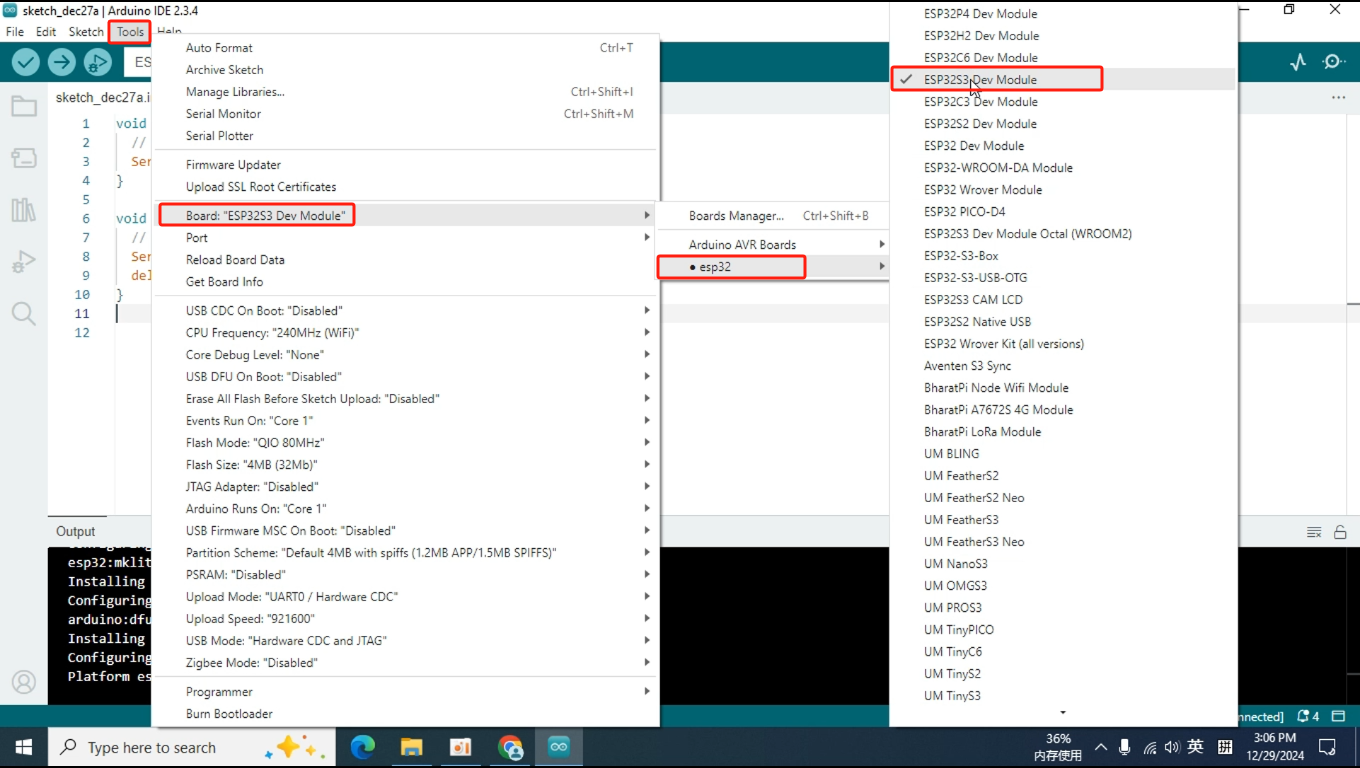Open the notifications bell showing 4
Image resolution: width=1360 pixels, height=768 pixels.
1308,716
